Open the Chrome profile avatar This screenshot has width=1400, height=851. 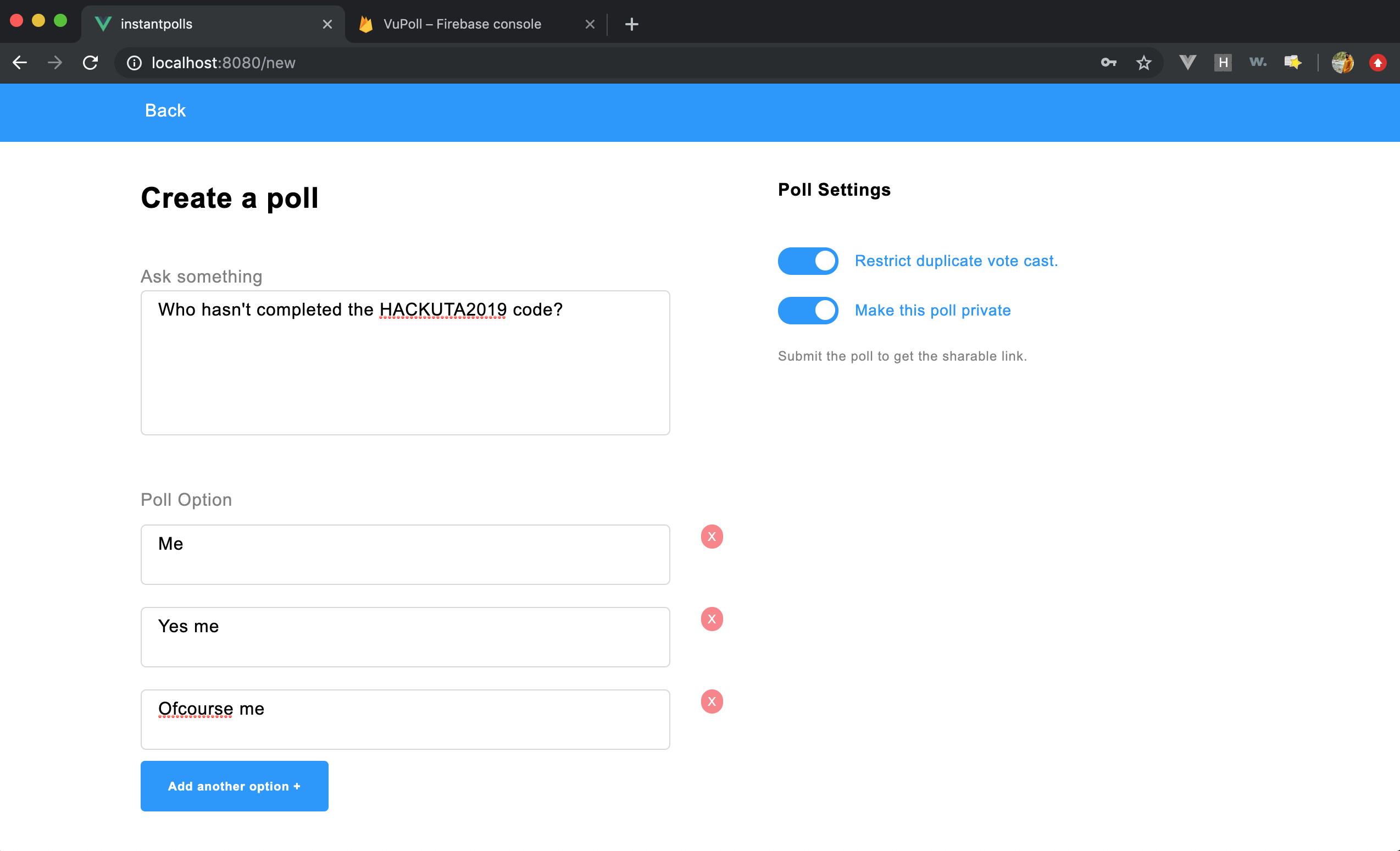click(x=1342, y=63)
